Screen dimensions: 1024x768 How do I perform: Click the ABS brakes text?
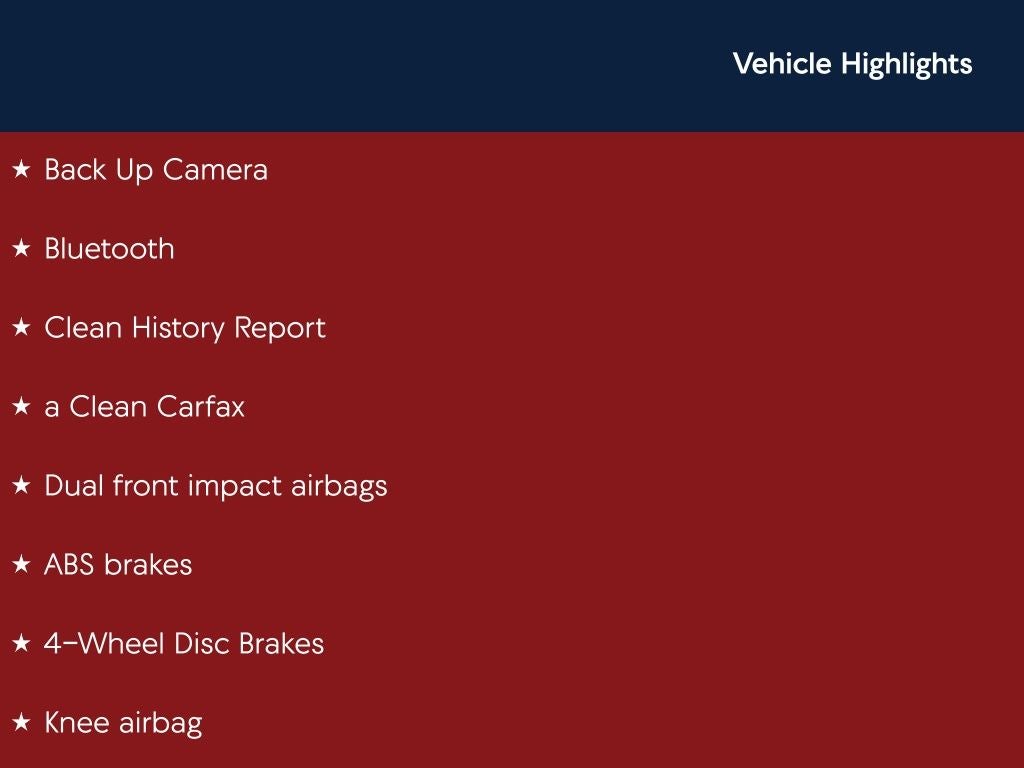118,565
